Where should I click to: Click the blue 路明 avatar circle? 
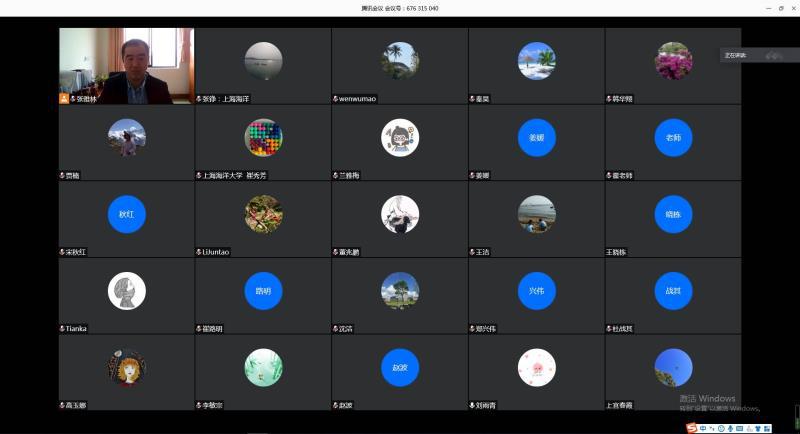pyautogui.click(x=263, y=291)
